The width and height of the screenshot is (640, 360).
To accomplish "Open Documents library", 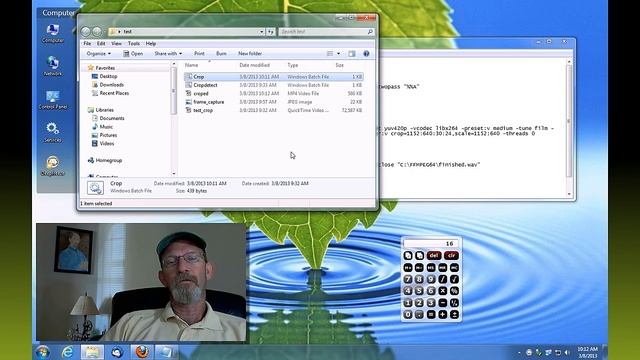I will point(112,118).
